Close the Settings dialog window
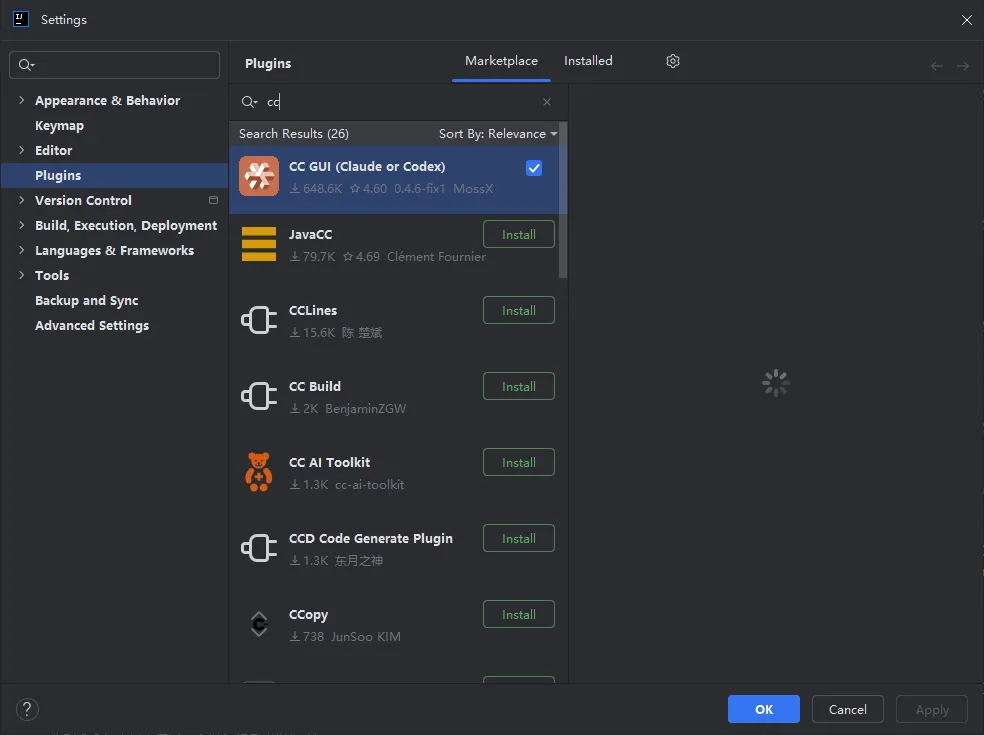Screen dimensions: 984x735 tap(966, 20)
